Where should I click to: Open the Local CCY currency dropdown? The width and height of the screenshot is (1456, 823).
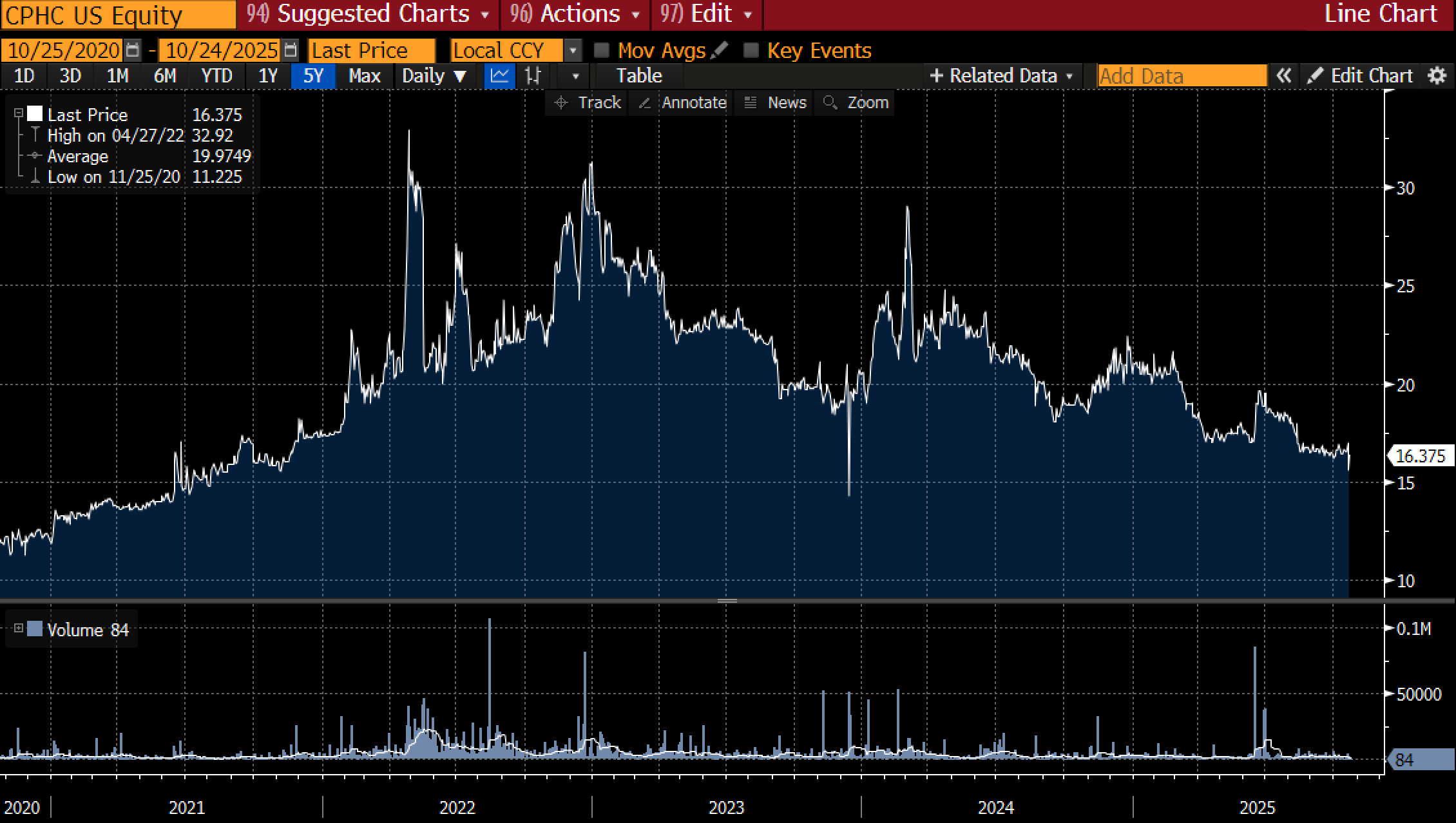tap(572, 50)
